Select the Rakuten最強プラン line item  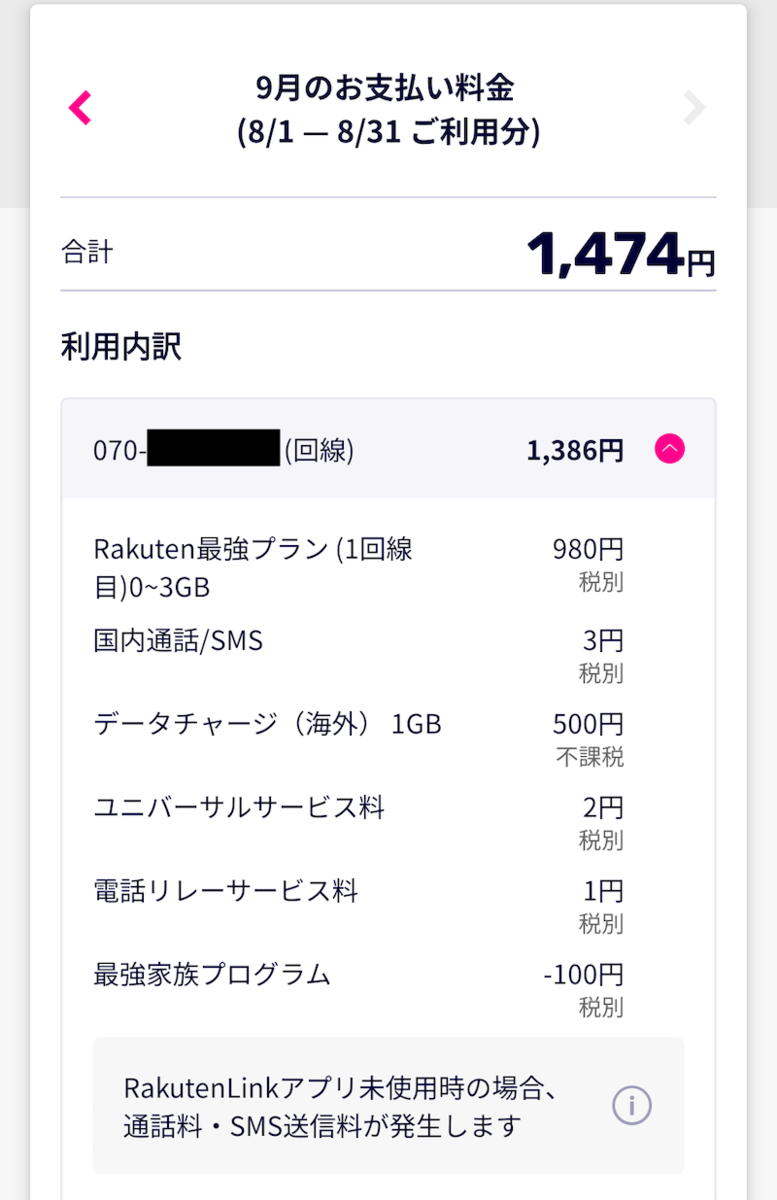253,567
